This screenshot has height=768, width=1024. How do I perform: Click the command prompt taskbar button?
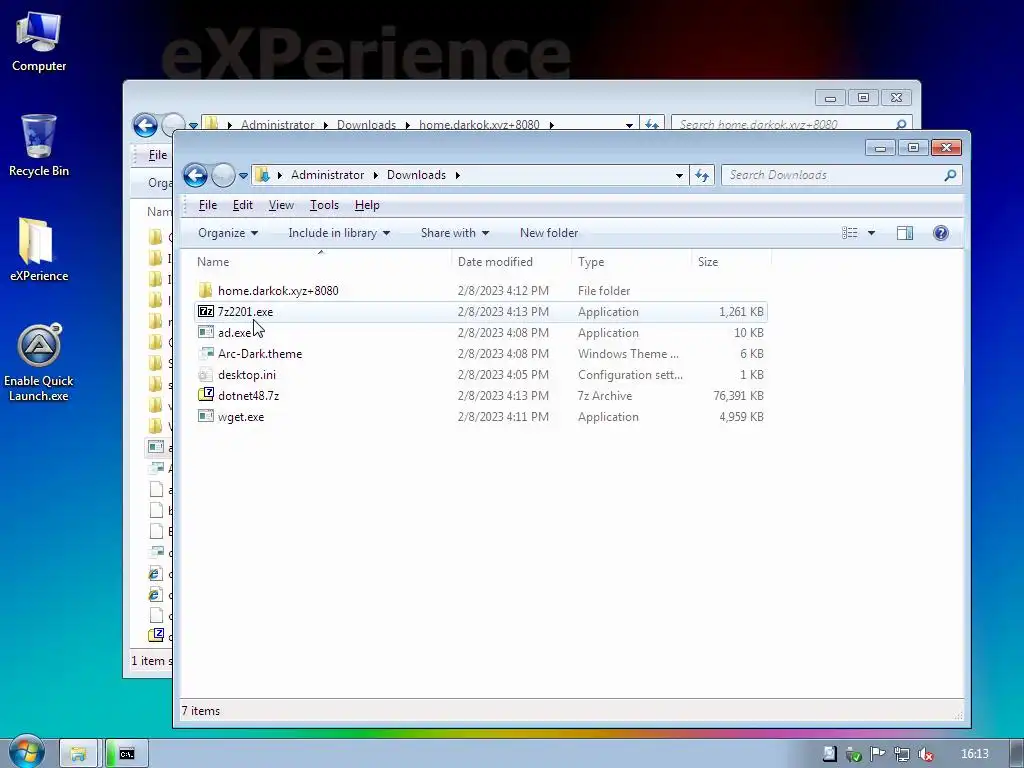tap(127, 754)
